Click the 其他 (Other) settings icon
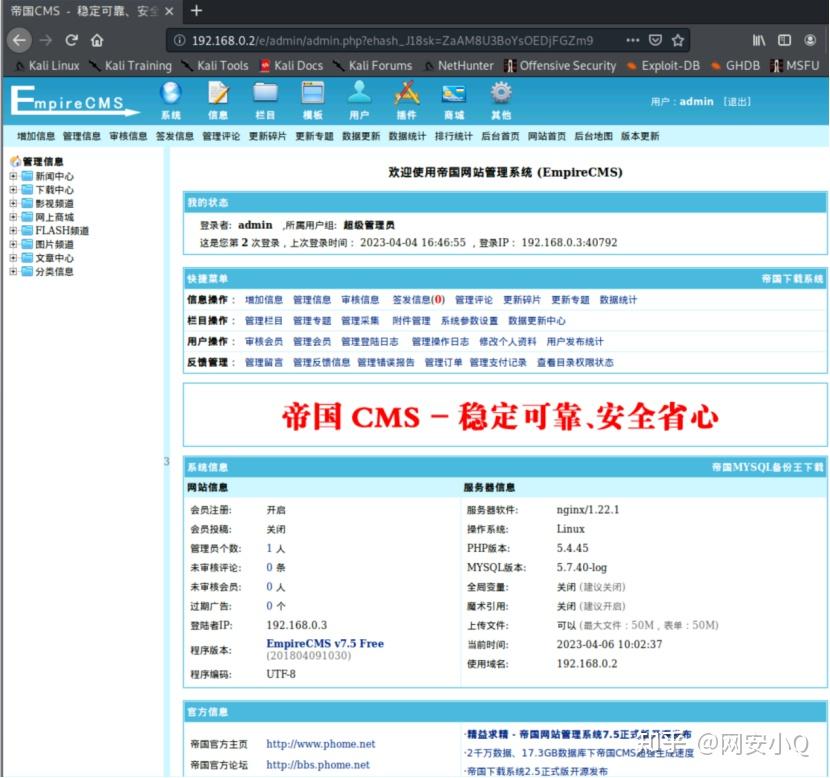 click(x=500, y=100)
